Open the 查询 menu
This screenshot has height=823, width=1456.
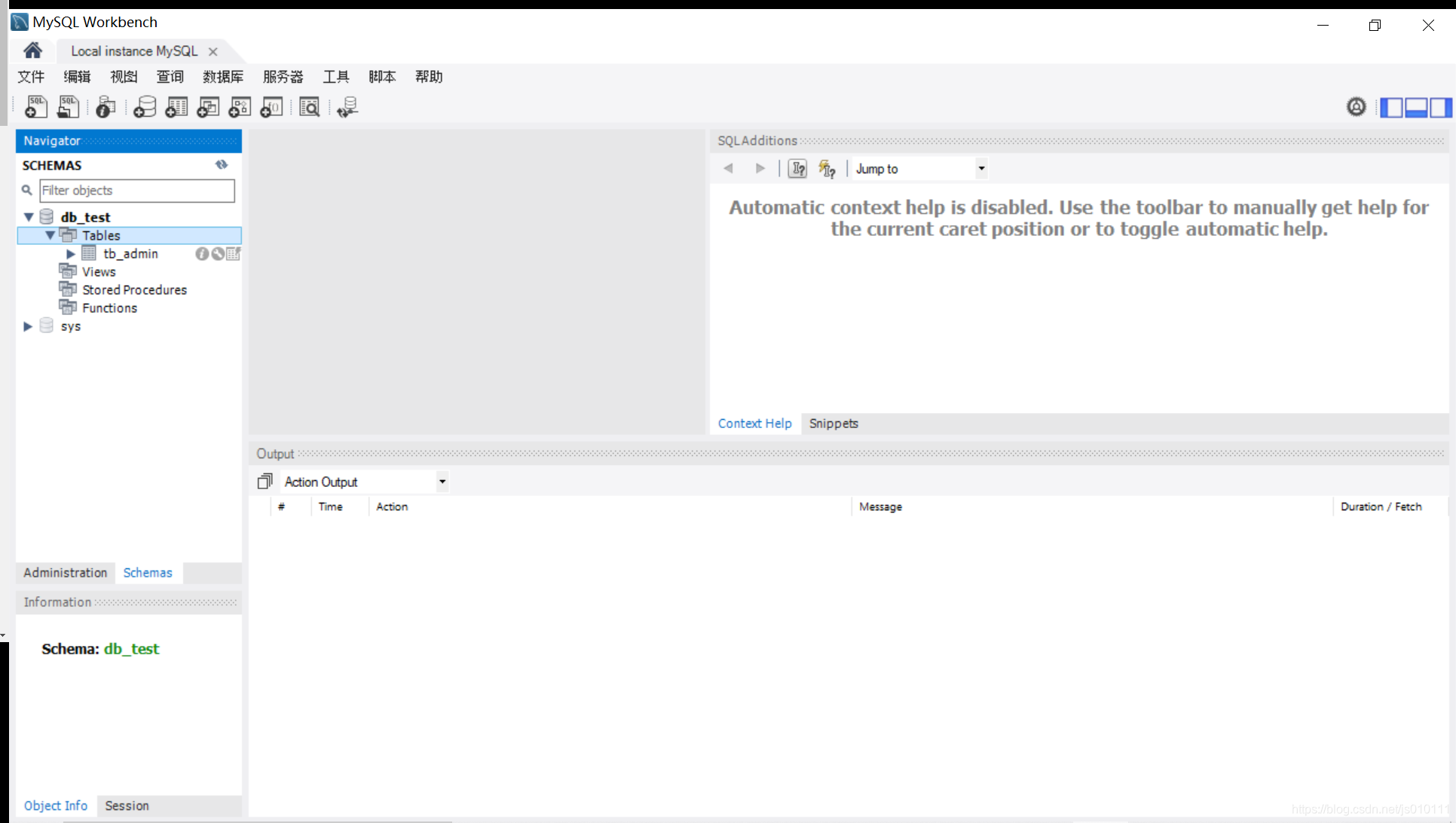click(x=170, y=76)
